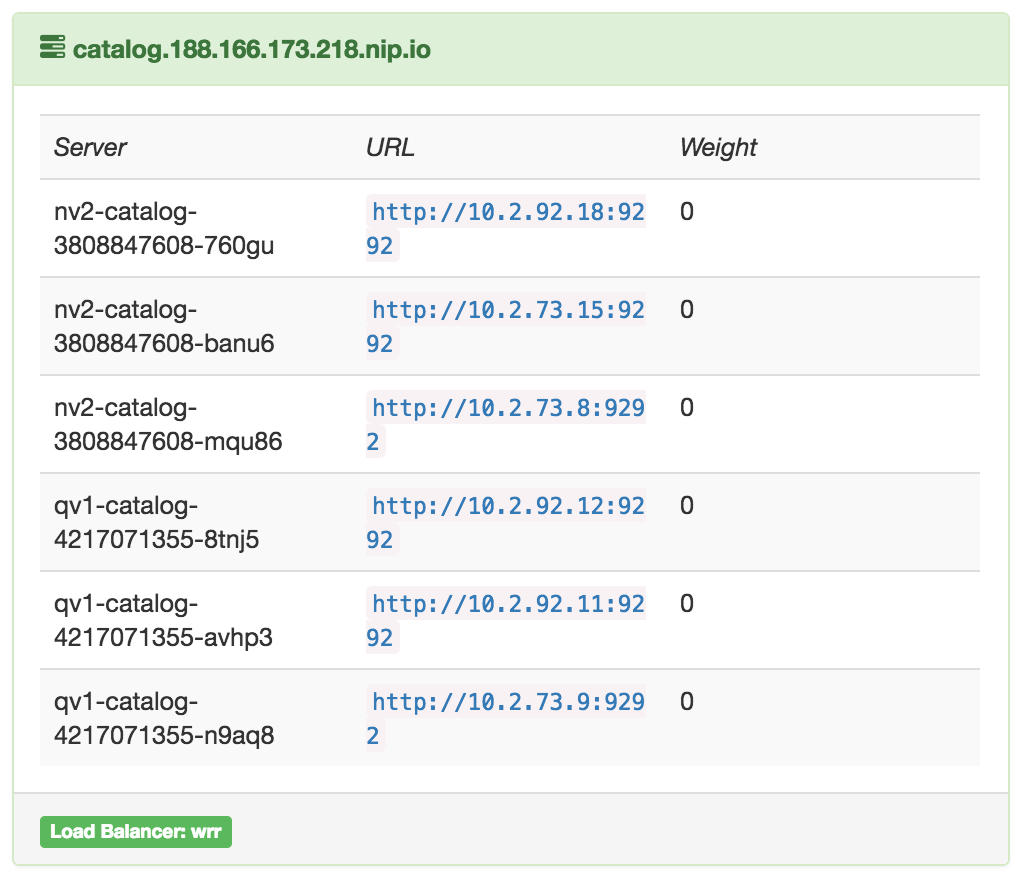
Task: Open URL http://10.2.73.9:9292
Action: [506, 718]
